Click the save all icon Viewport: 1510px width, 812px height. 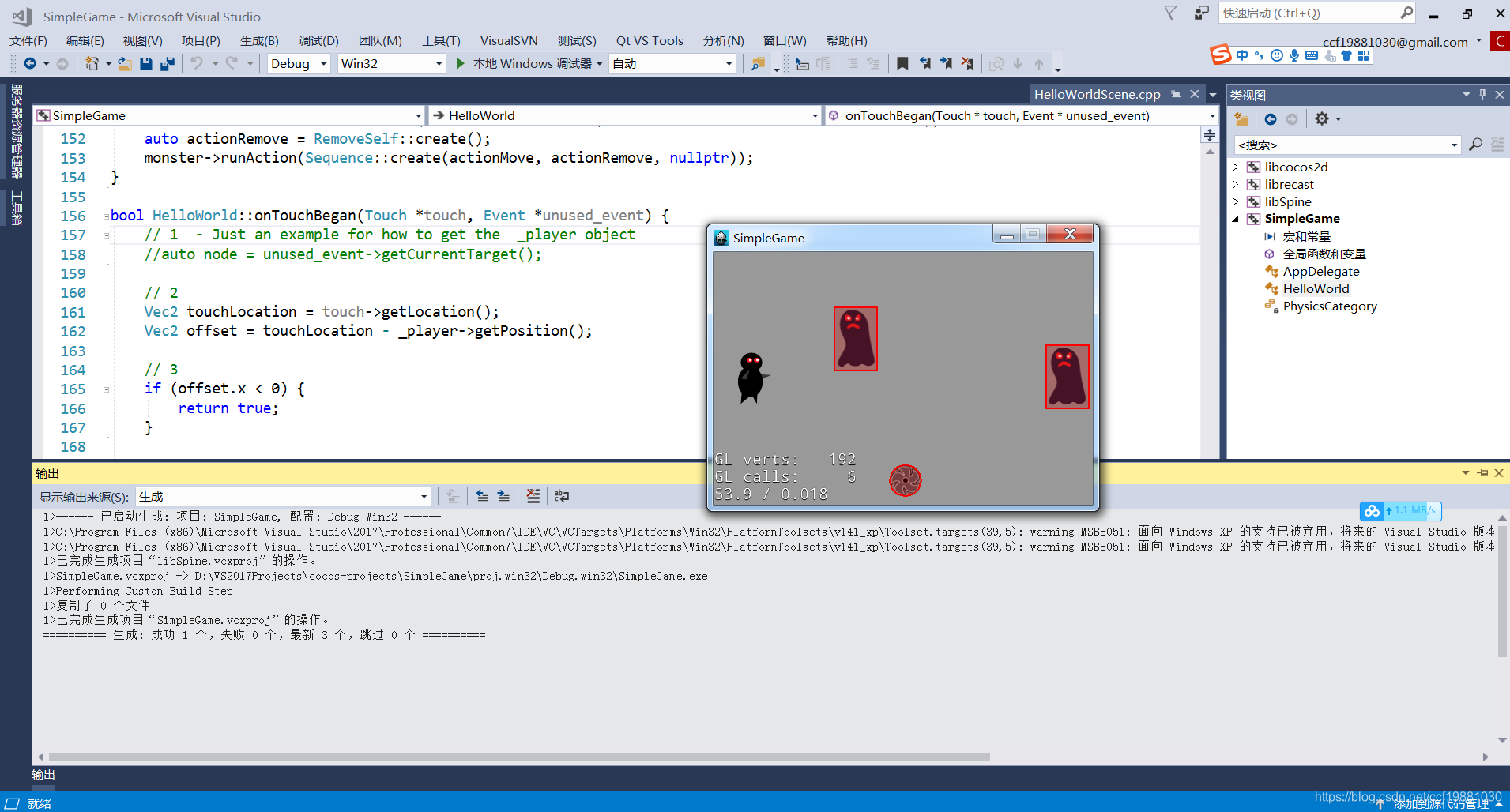168,64
